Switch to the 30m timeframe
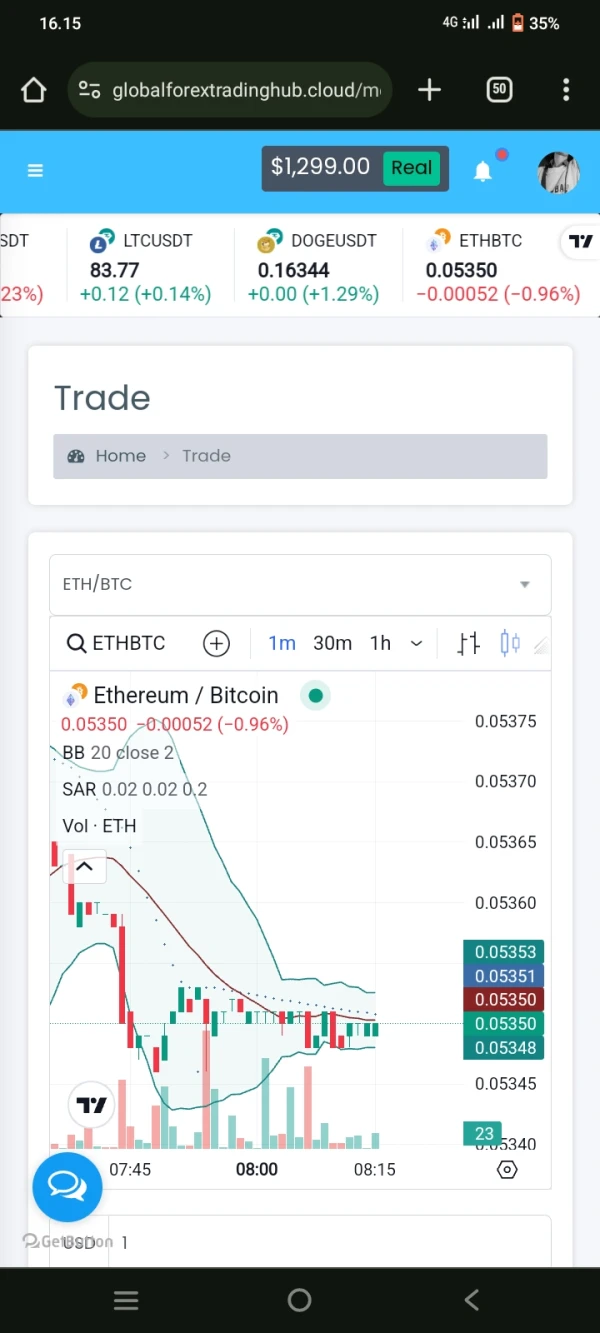 coord(332,643)
